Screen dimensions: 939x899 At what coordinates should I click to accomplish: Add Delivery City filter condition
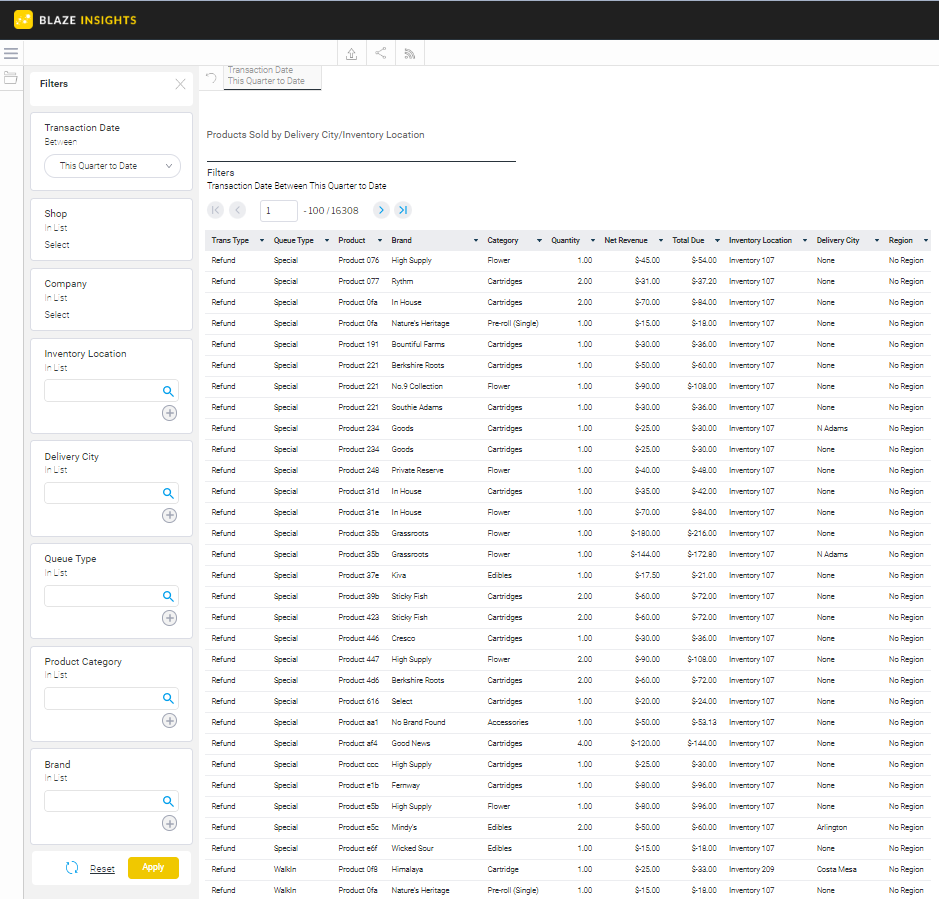[x=169, y=516]
